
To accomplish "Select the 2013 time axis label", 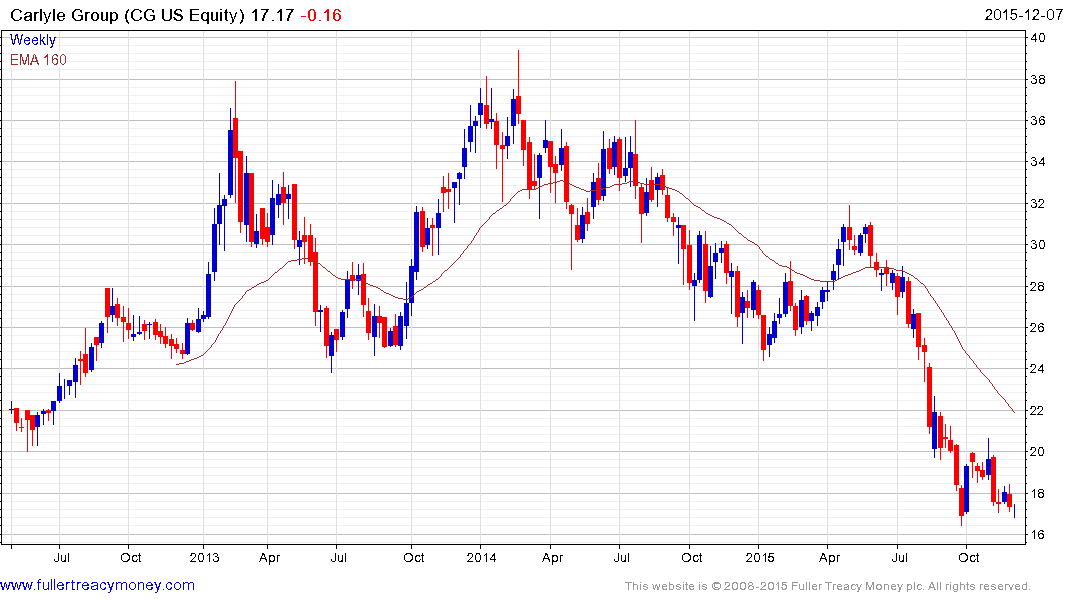I will pos(204,557).
